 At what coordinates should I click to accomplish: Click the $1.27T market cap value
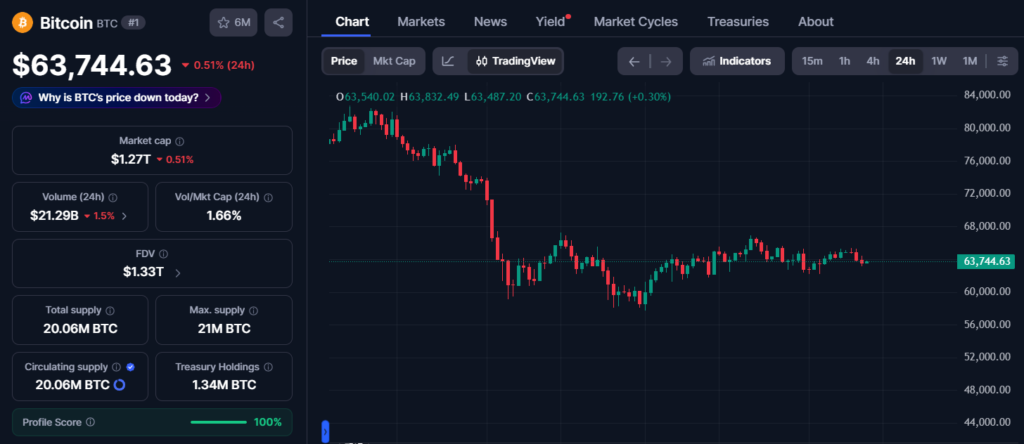(131, 159)
